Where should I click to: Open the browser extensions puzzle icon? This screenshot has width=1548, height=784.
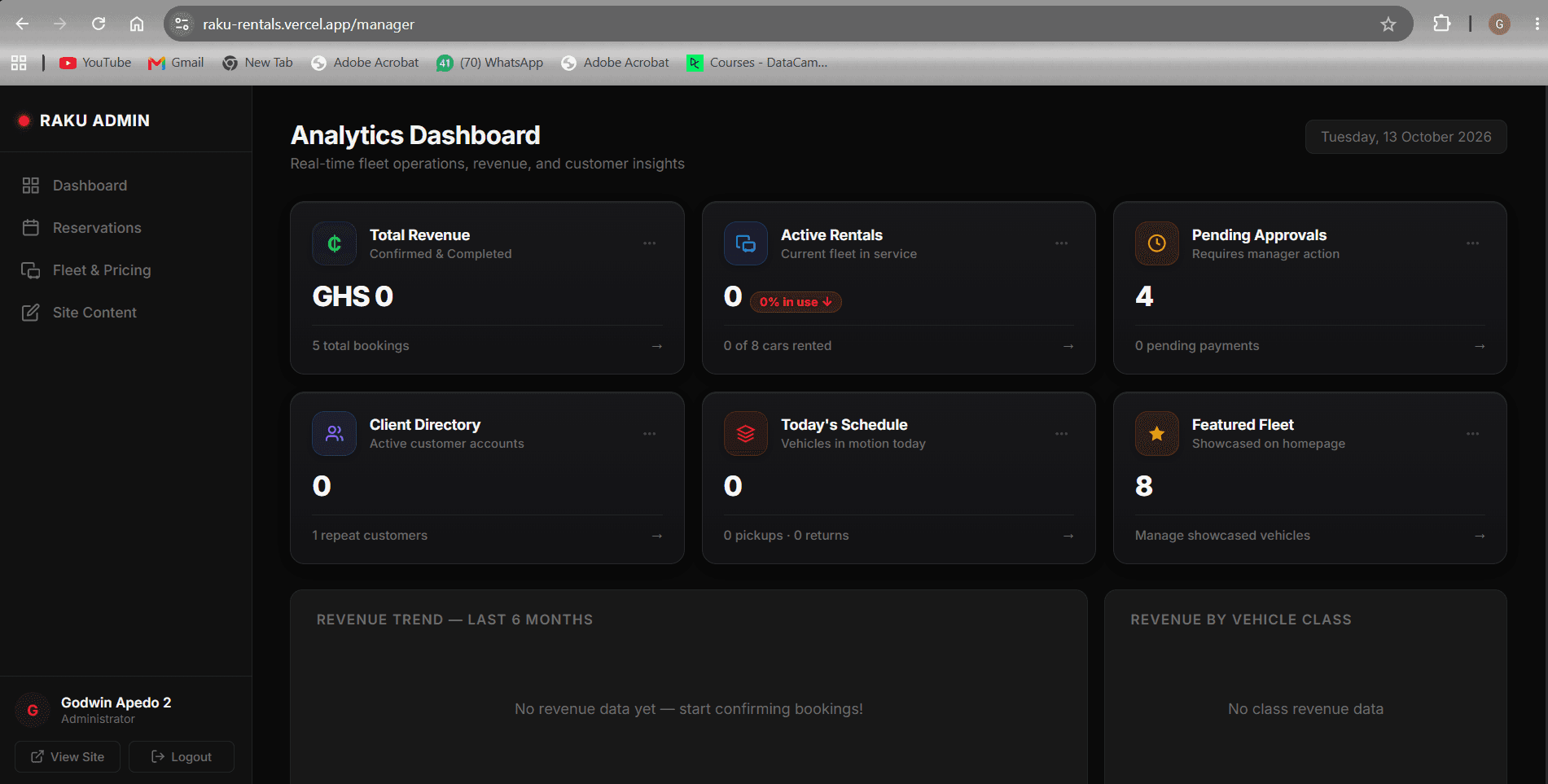pyautogui.click(x=1441, y=24)
